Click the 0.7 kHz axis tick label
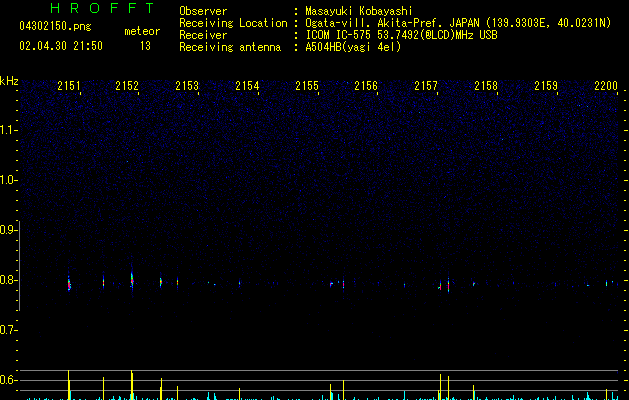 coord(8,330)
